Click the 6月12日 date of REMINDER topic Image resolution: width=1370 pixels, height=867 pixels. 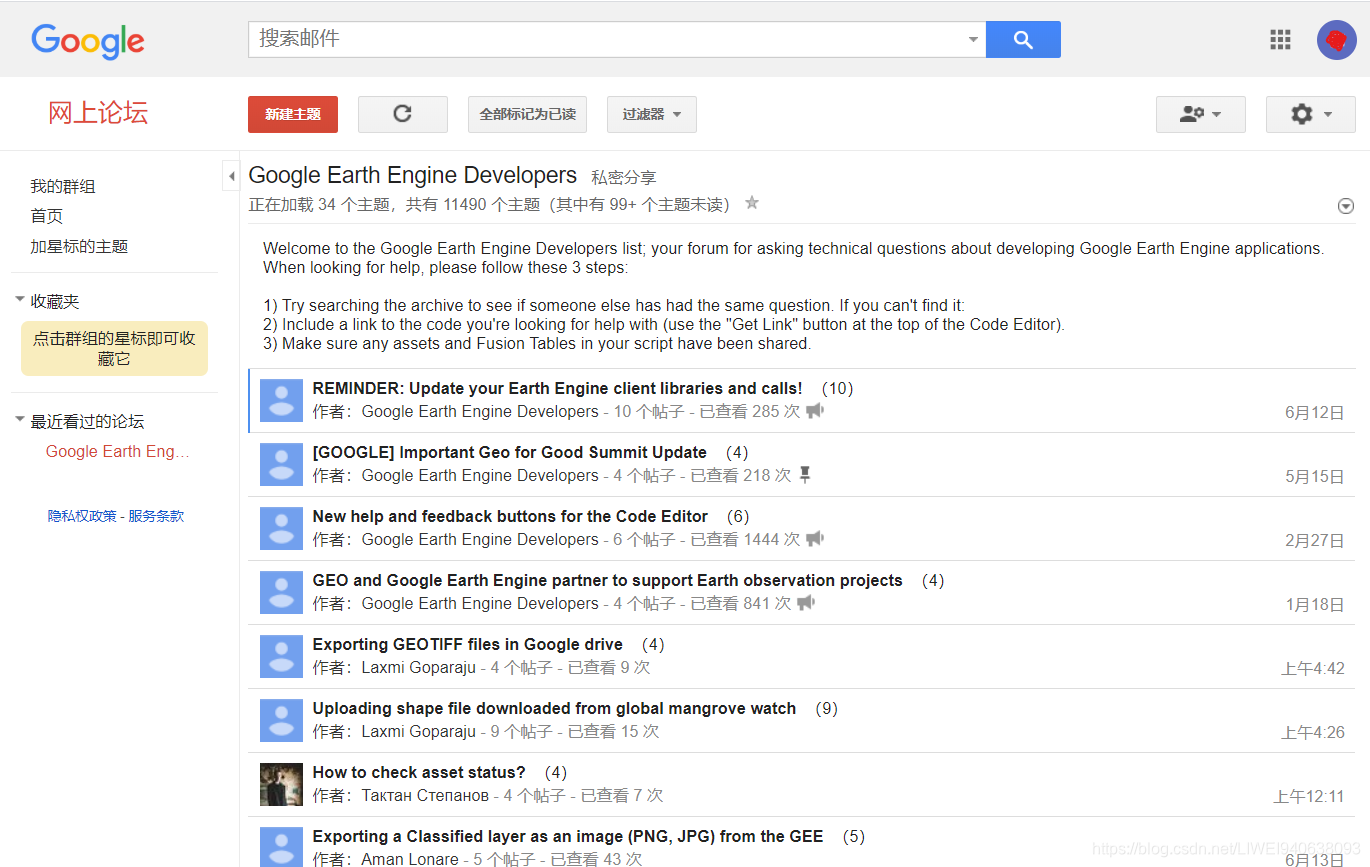[x=1314, y=412]
